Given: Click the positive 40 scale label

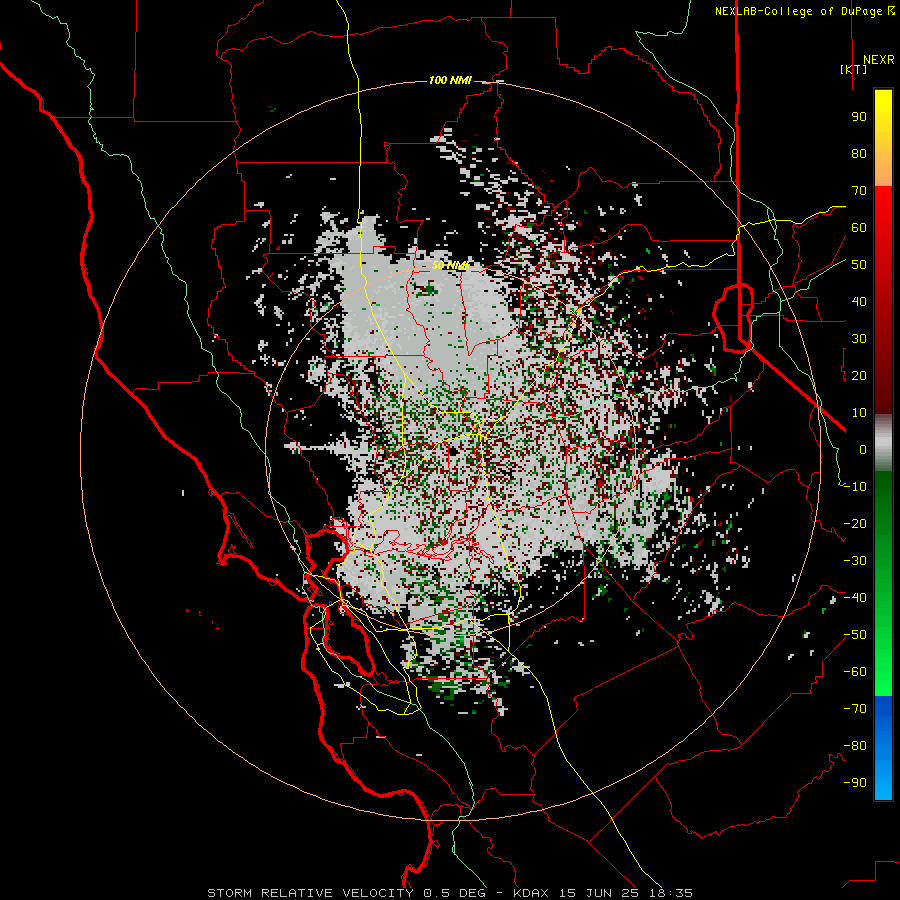Looking at the screenshot, I should [x=859, y=301].
